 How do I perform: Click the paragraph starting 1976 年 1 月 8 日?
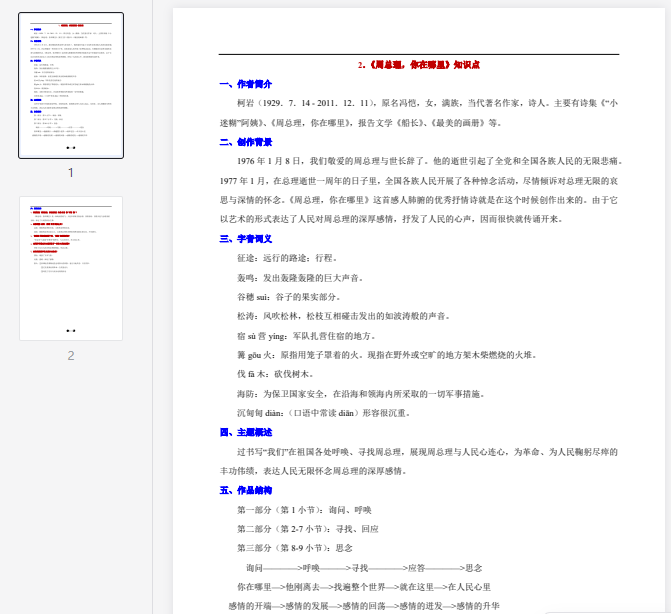click(x=420, y=161)
